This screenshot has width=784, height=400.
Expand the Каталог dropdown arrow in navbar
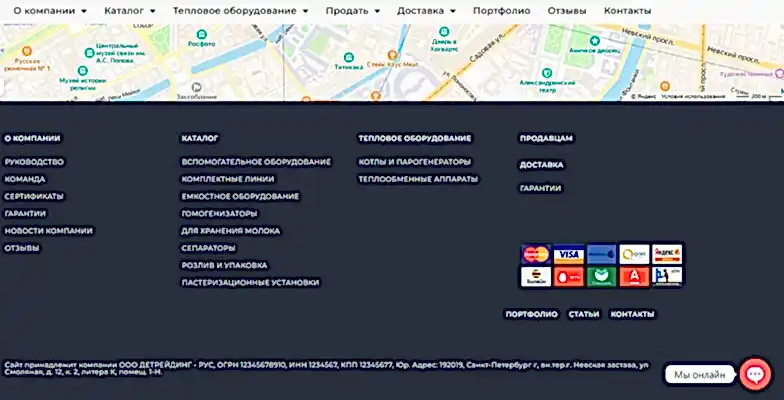tap(152, 11)
